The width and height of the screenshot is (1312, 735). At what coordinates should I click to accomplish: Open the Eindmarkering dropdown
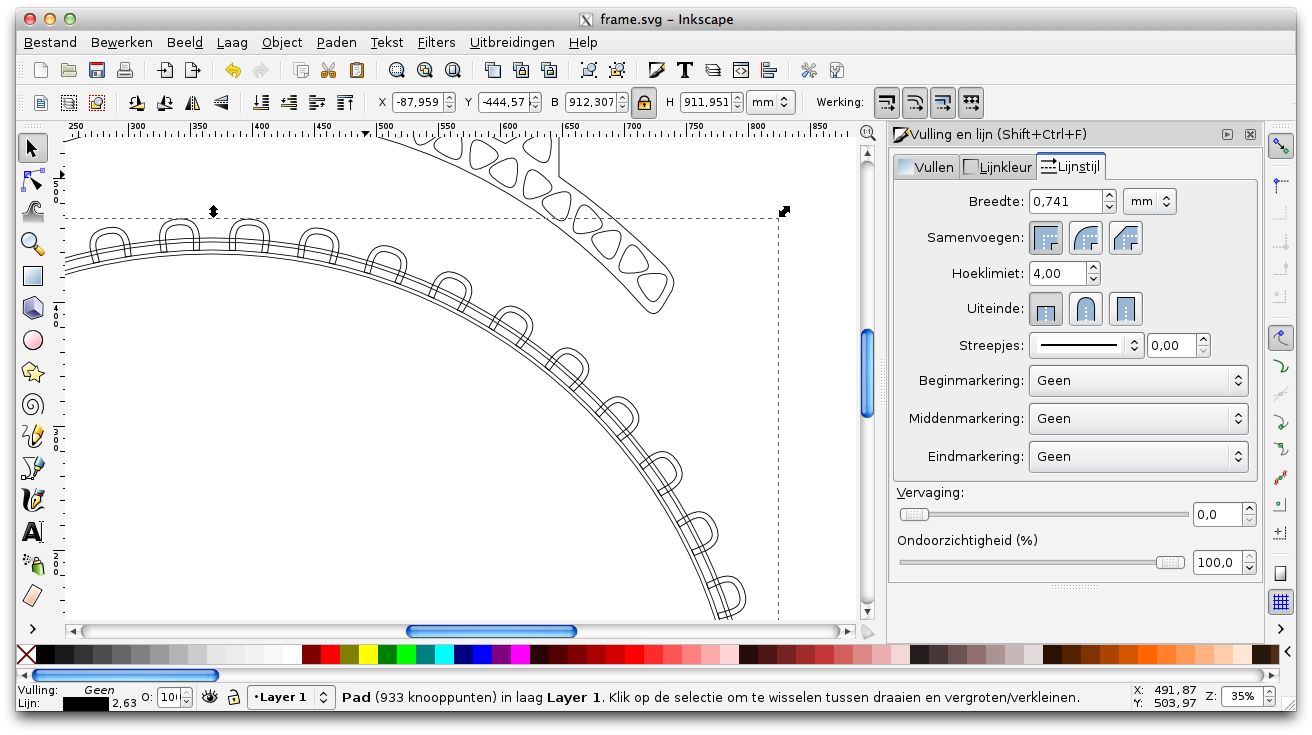[x=1138, y=456]
